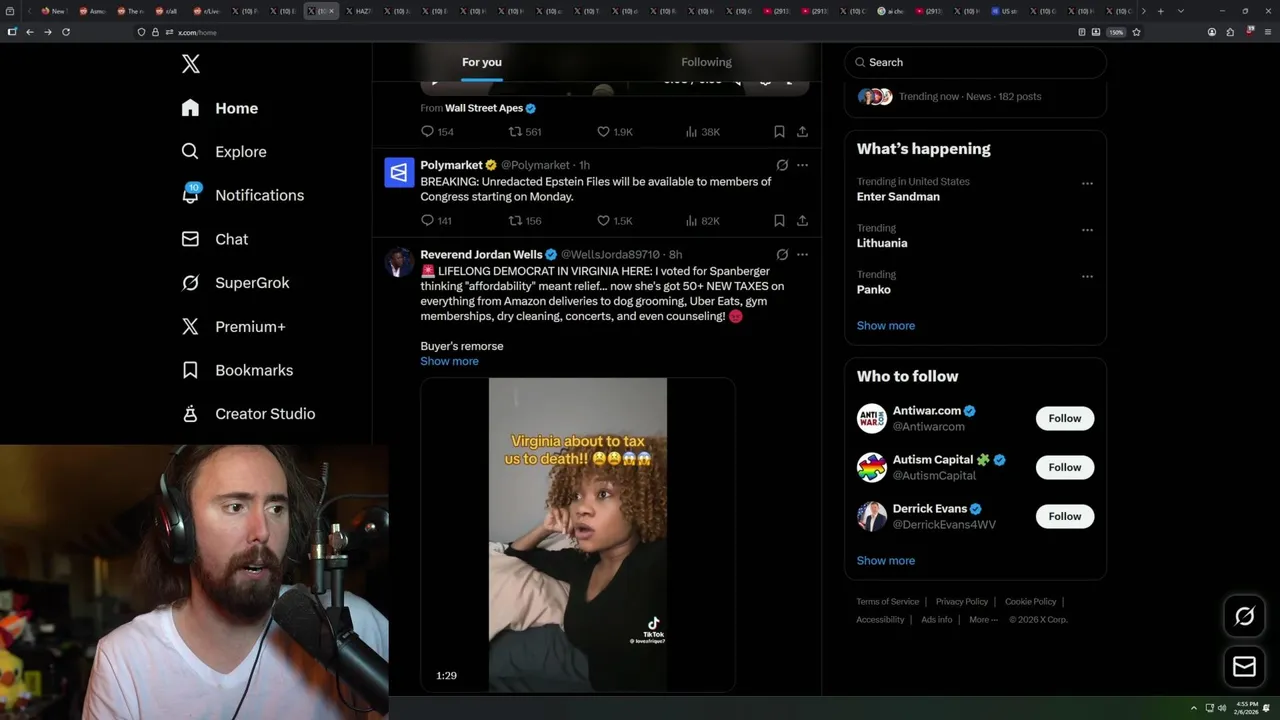Open Cookie Policy link
The width and height of the screenshot is (1280, 720).
pyautogui.click(x=1030, y=602)
